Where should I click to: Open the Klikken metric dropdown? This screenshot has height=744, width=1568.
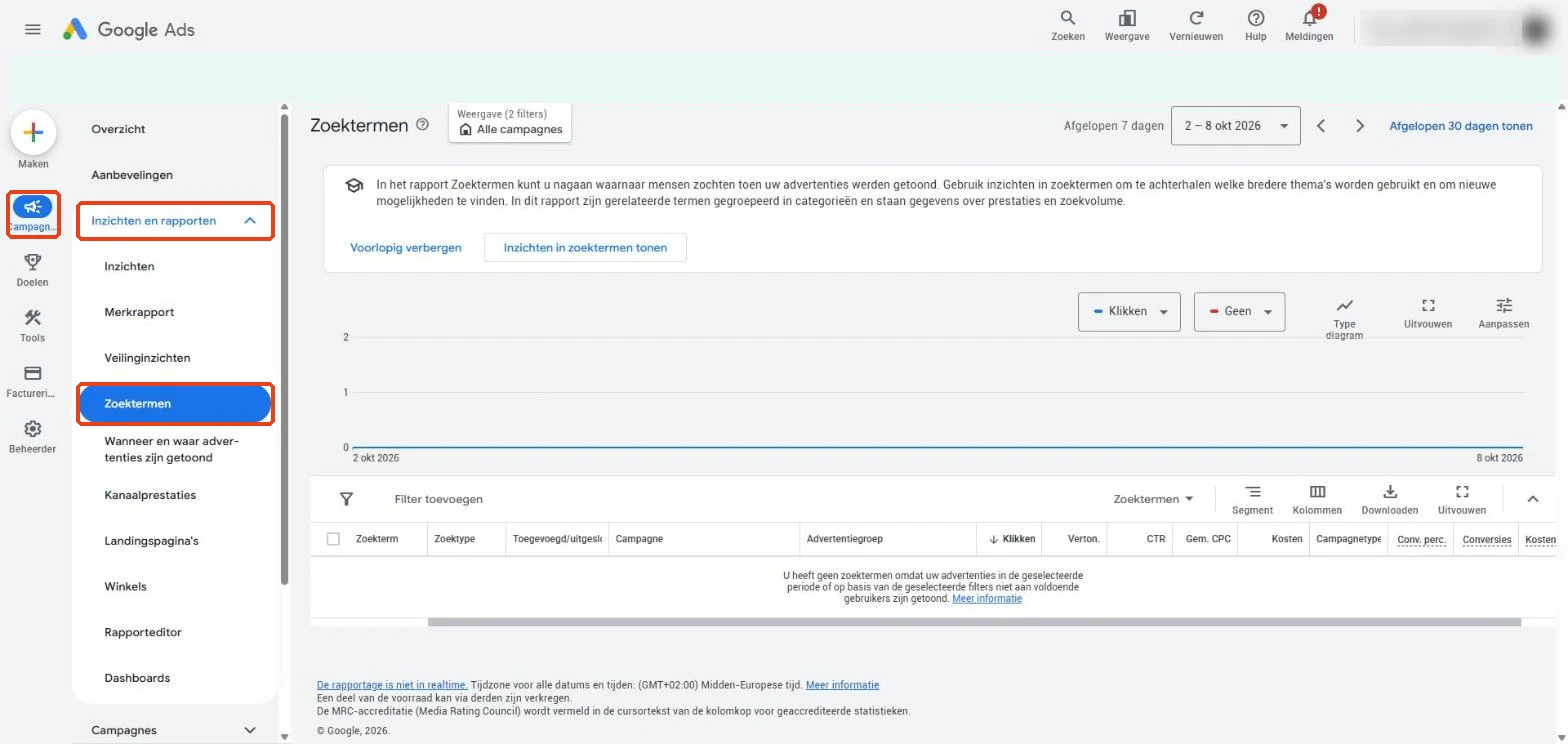[x=1129, y=311]
